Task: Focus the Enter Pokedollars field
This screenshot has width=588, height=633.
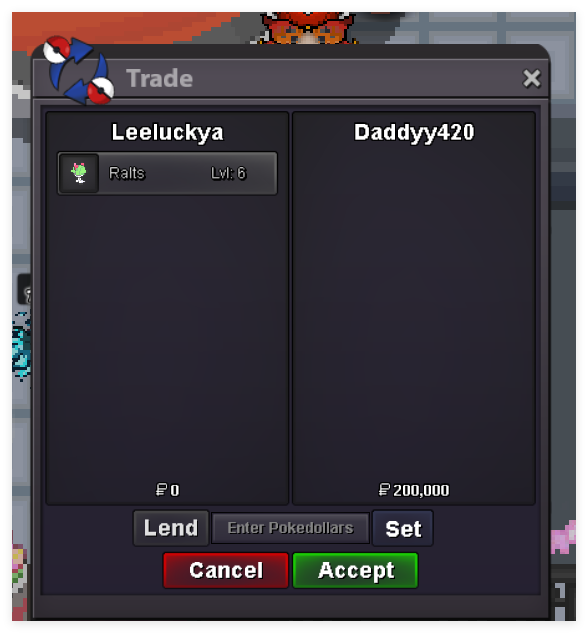Action: [x=290, y=528]
